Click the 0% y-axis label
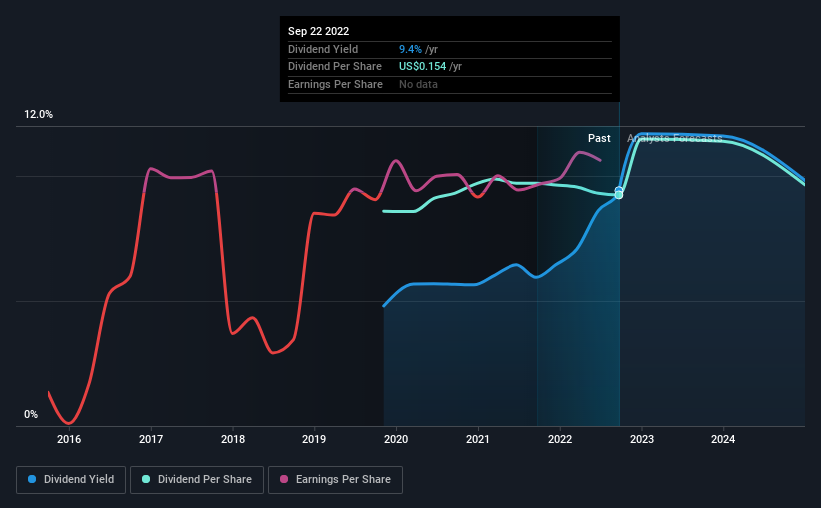821x508 pixels. (31, 414)
